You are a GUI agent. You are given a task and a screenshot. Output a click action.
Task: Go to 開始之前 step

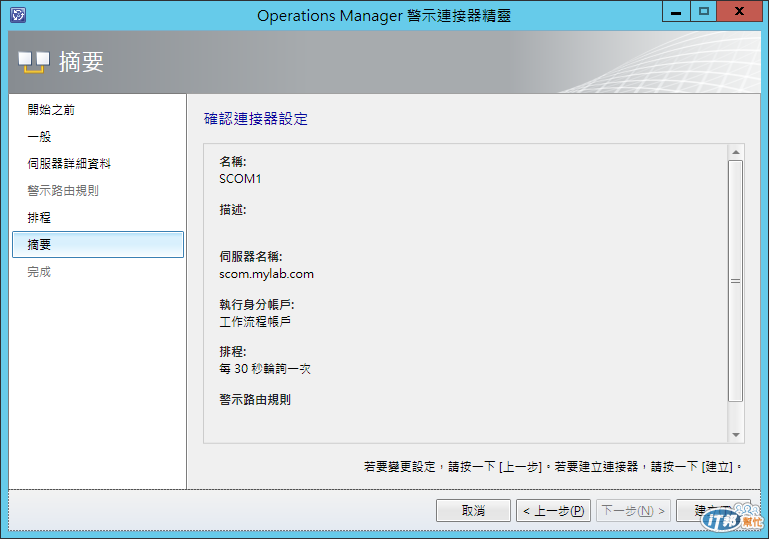(x=51, y=110)
